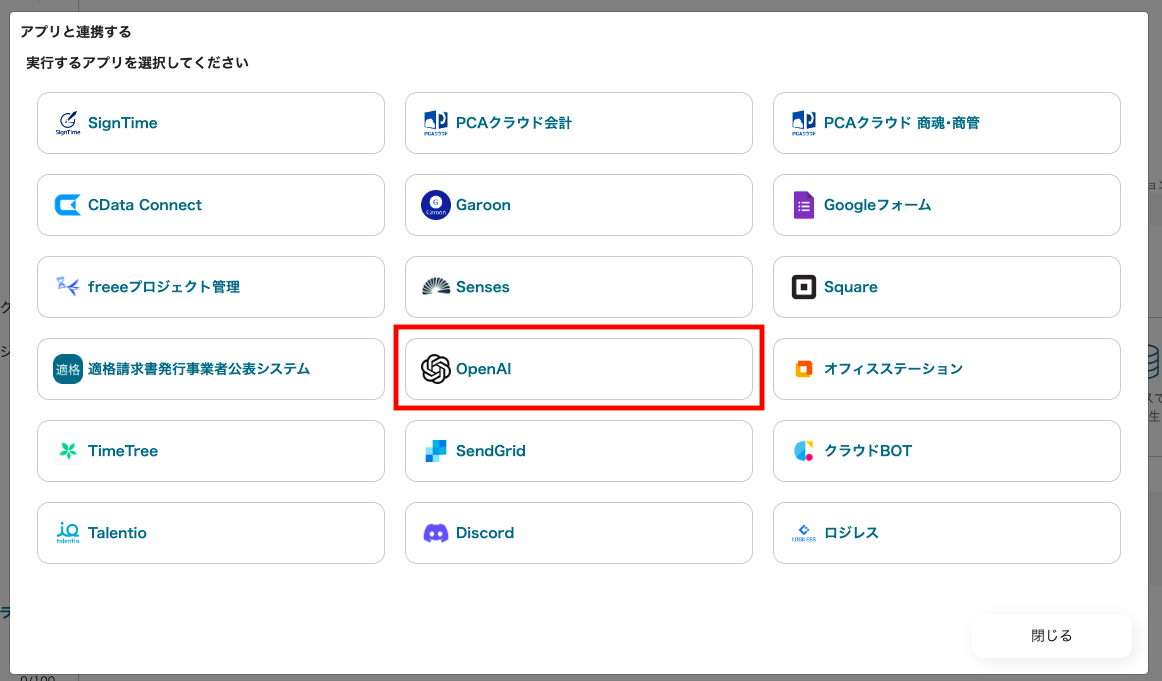Click the OpenAI logo icon

click(436, 369)
